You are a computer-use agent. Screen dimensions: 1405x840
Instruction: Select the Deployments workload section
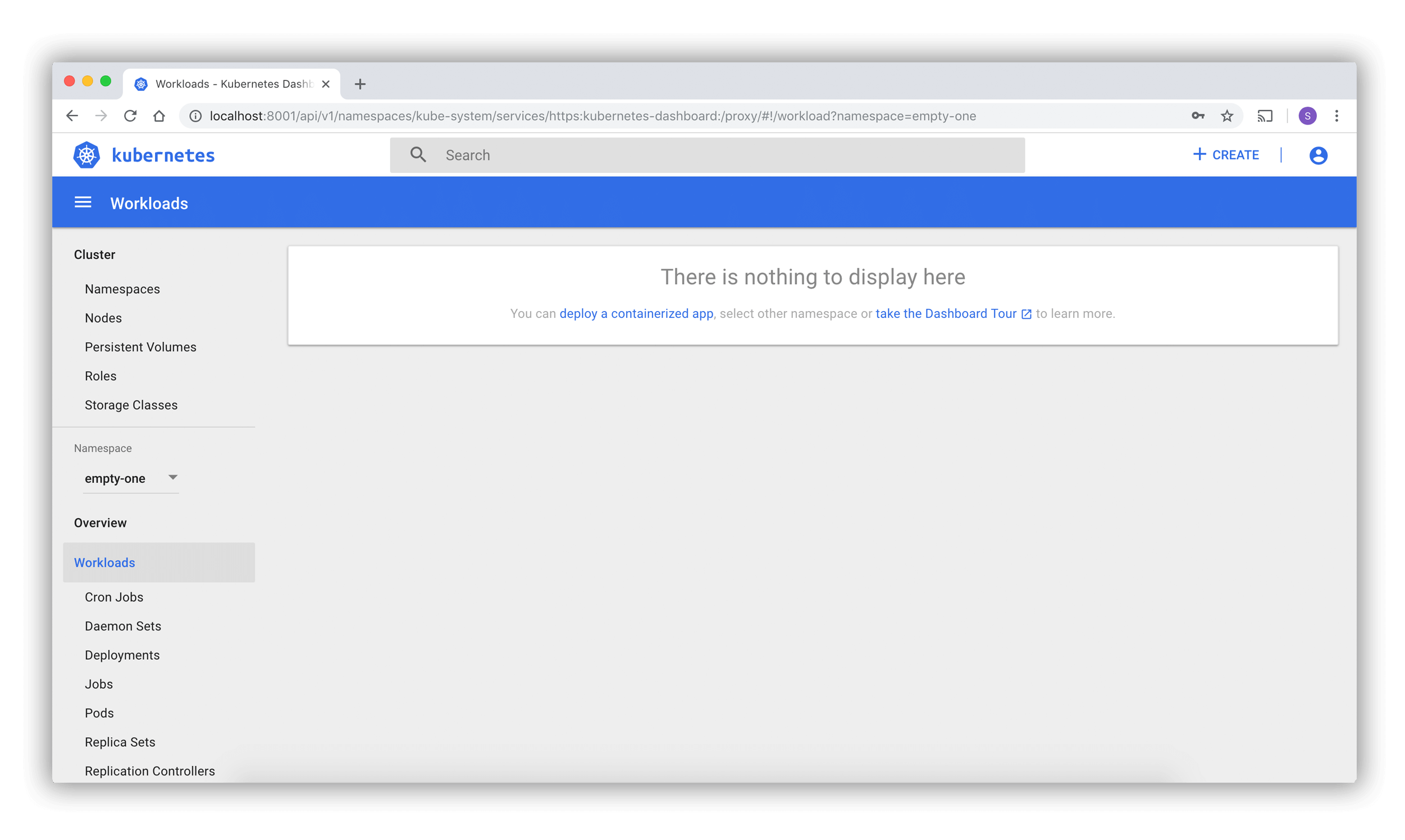click(122, 655)
